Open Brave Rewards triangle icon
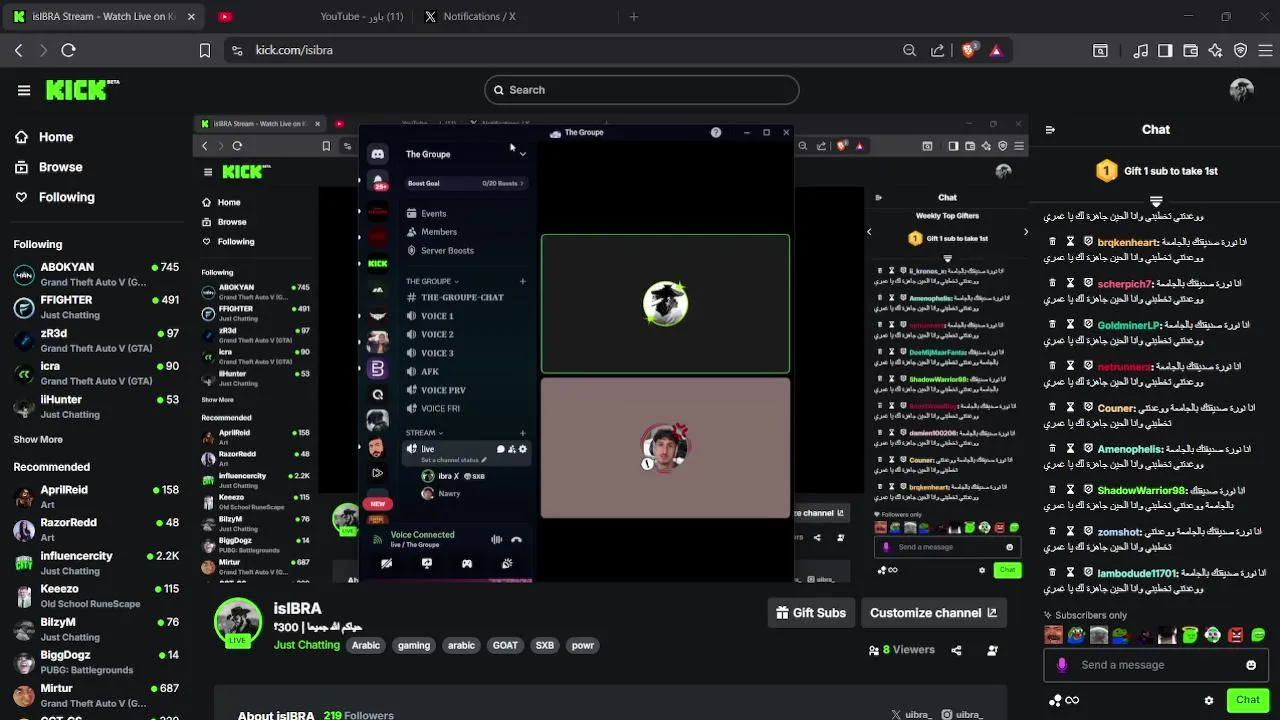1280x720 pixels. [x=995, y=50]
